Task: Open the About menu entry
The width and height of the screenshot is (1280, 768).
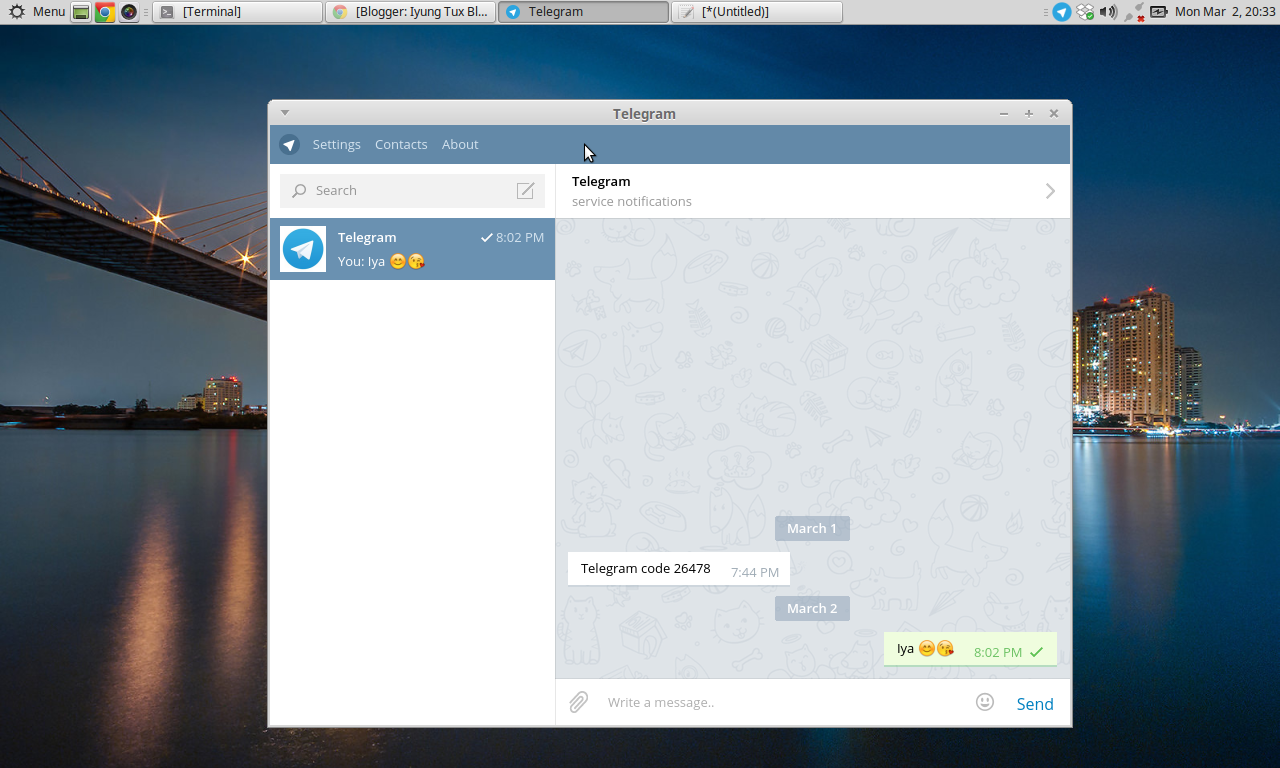Action: [x=460, y=144]
